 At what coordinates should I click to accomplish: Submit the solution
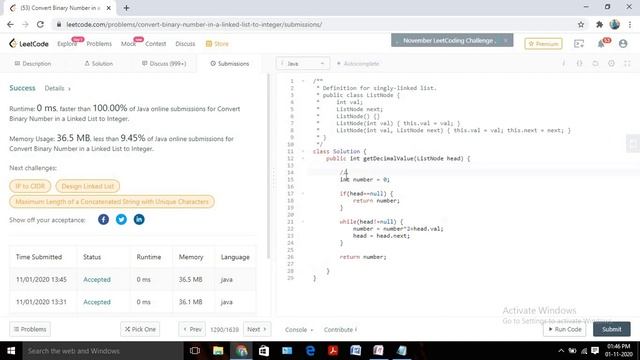pos(611,329)
